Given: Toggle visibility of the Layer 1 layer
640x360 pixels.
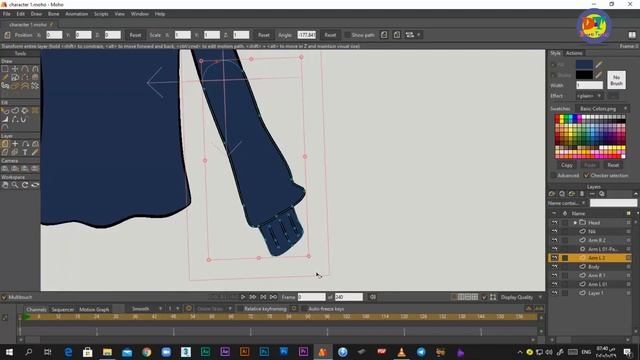Looking at the screenshot, I should [554, 293].
